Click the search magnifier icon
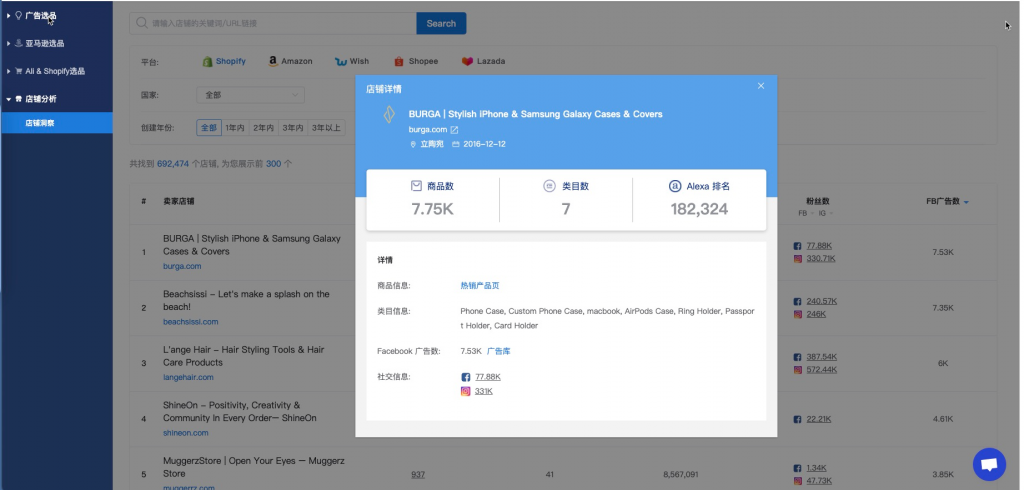 [x=141, y=24]
